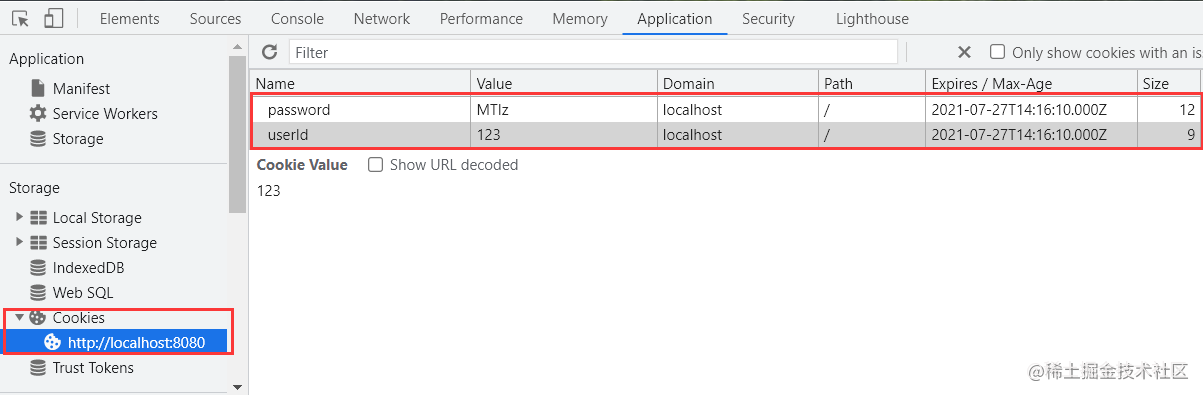
Task: Click the refresh cookies icon
Action: tap(269, 52)
